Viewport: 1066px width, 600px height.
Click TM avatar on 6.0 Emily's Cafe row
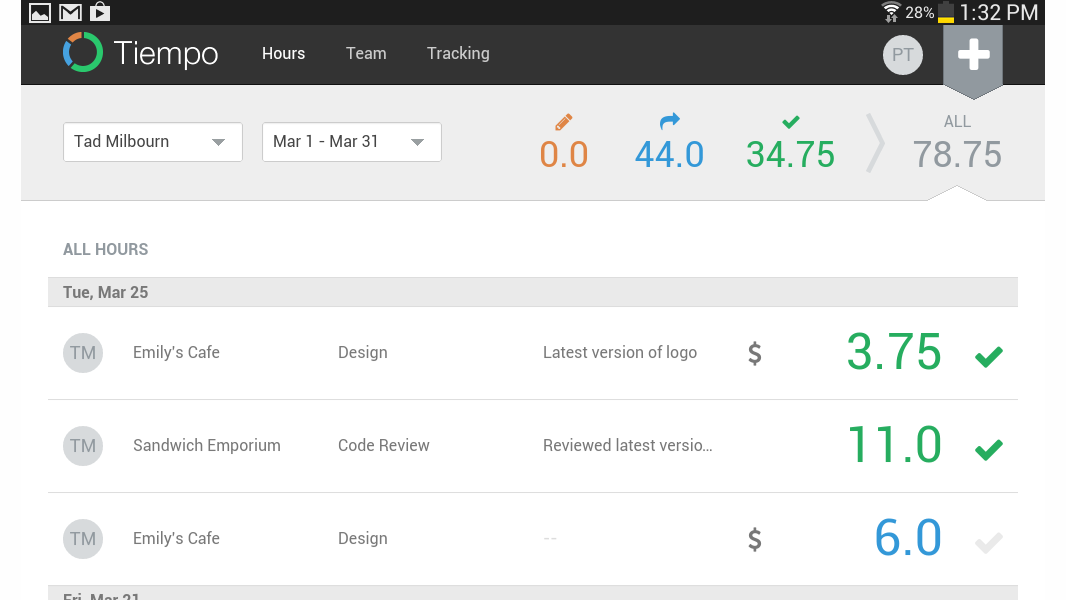(x=83, y=539)
